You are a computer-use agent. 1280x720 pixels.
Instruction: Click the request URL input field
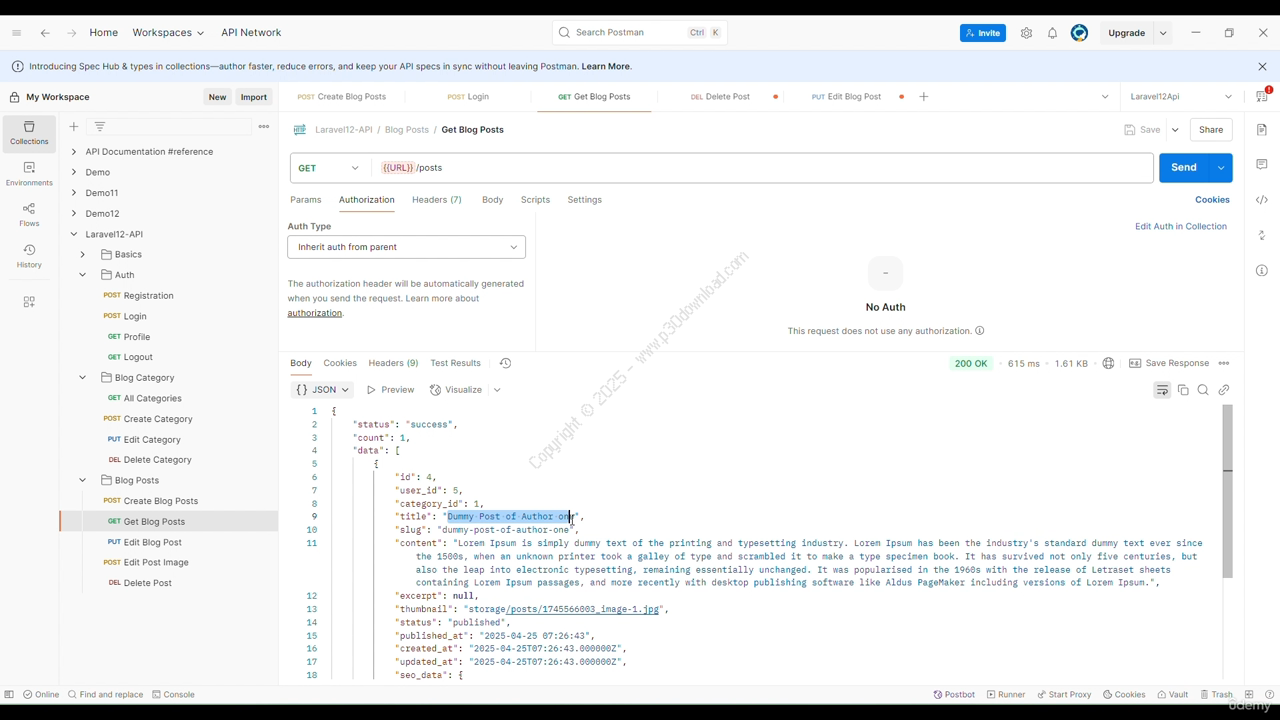(x=764, y=168)
